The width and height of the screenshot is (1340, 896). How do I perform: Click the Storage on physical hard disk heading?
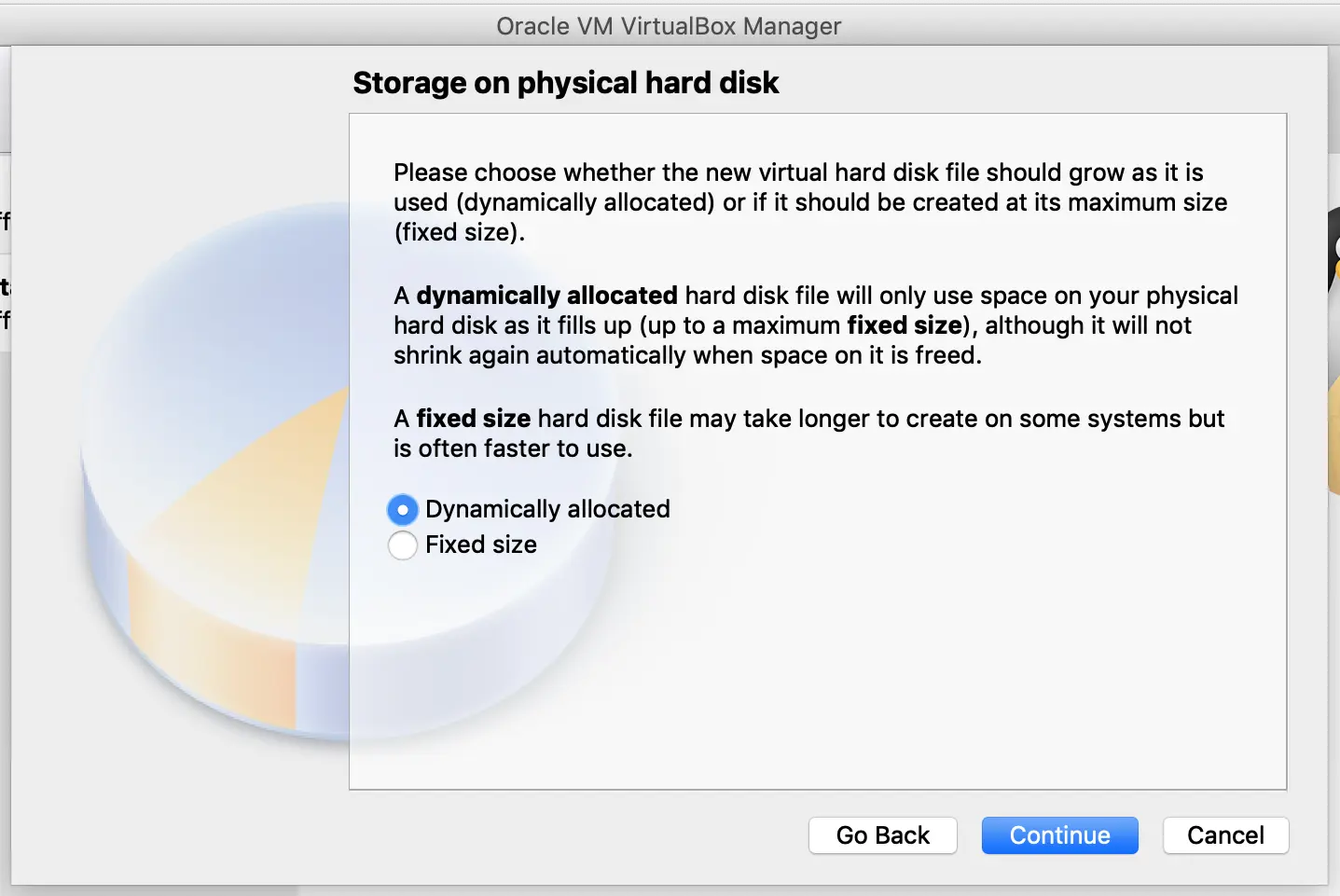565,83
